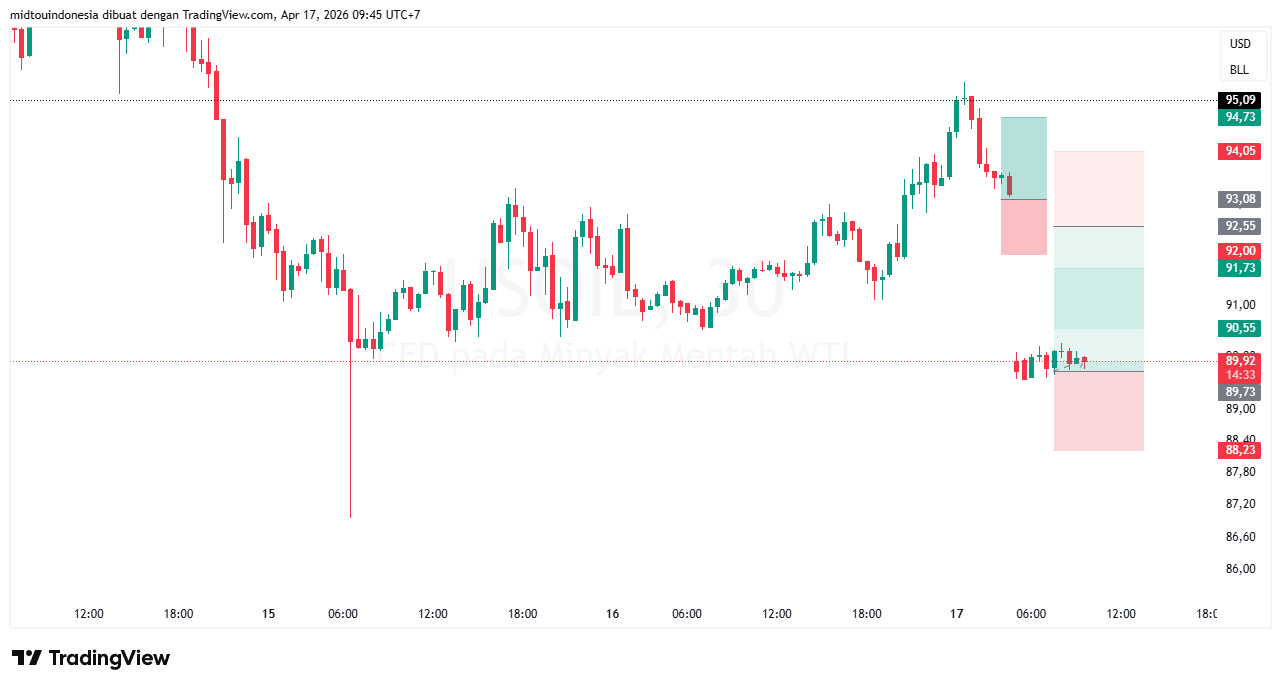Click the green 91,73 price tag
This screenshot has height=688, width=1281.
pyautogui.click(x=1240, y=268)
